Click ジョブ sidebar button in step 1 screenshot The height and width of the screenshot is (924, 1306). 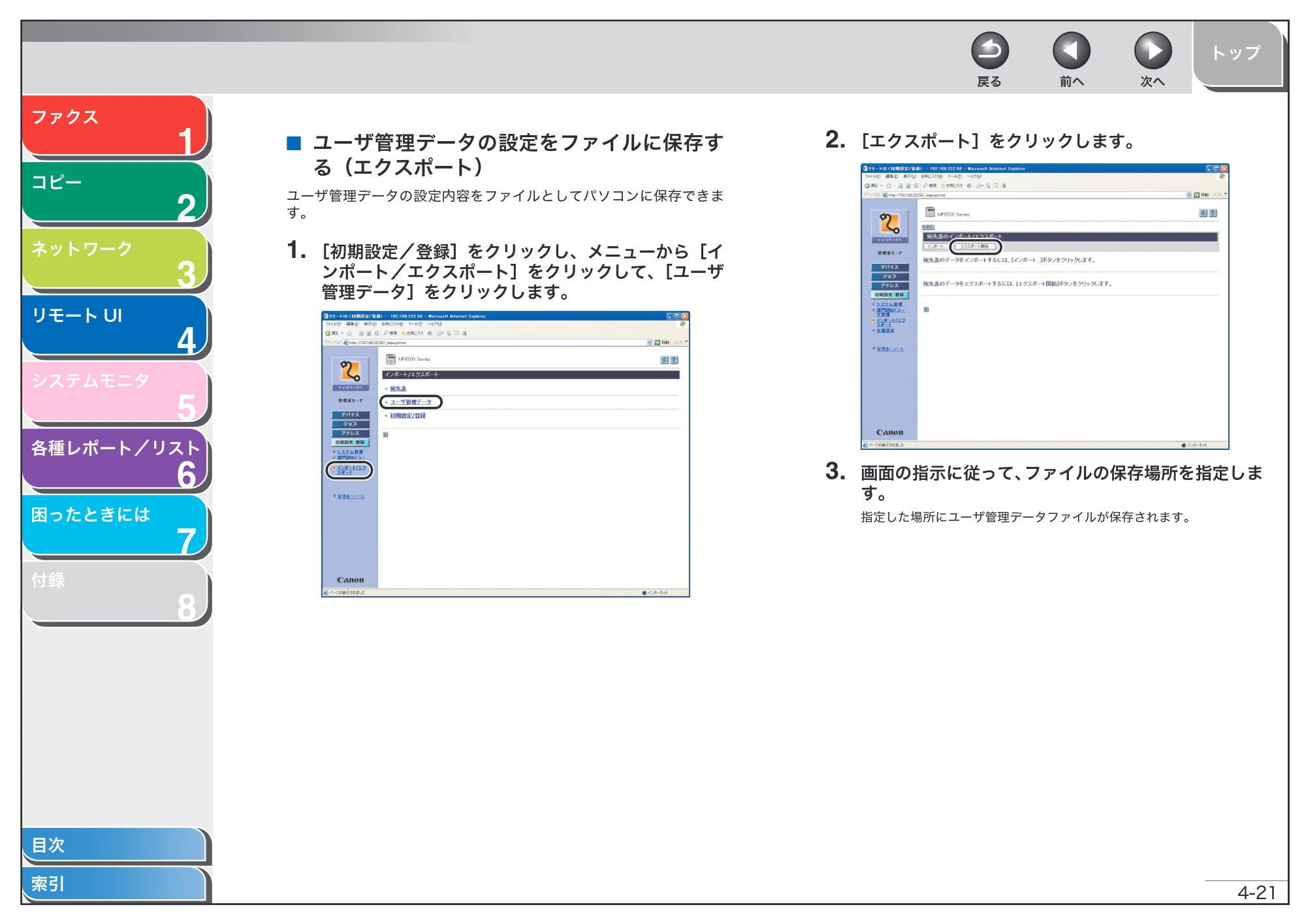pyautogui.click(x=350, y=424)
